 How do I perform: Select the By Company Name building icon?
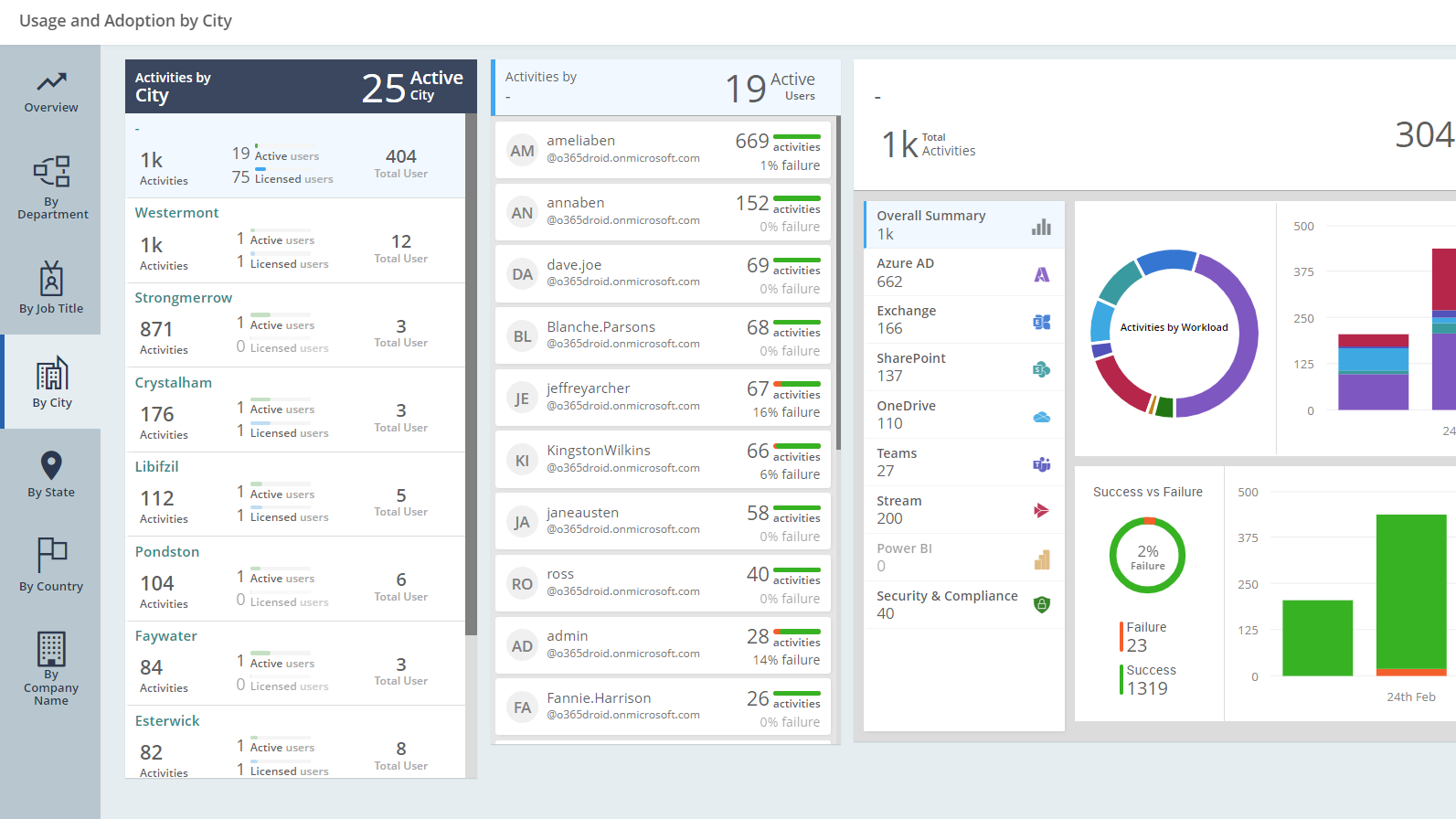pyautogui.click(x=51, y=648)
